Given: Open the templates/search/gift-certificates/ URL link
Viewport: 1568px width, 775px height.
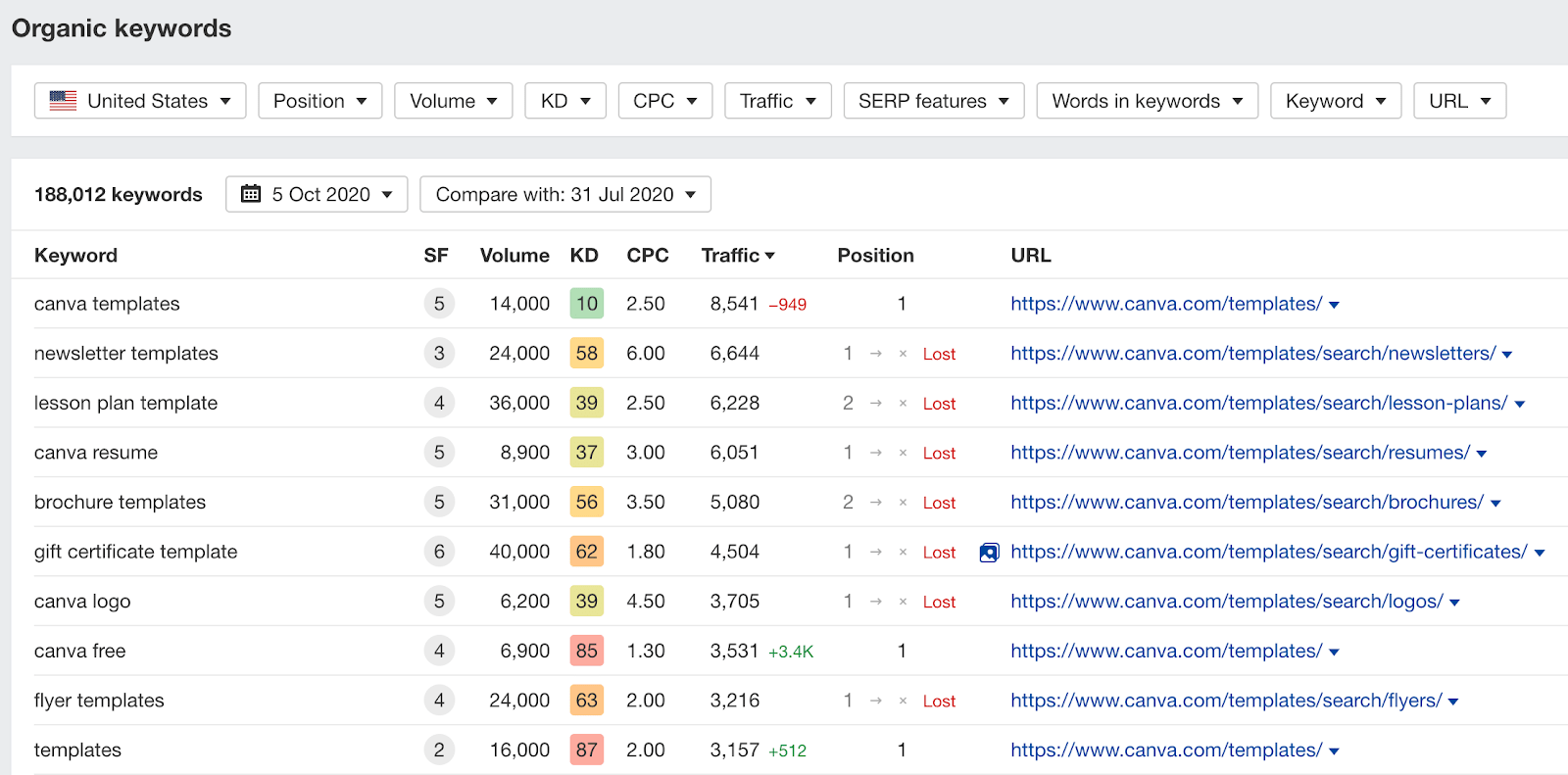Looking at the screenshot, I should point(1269,552).
